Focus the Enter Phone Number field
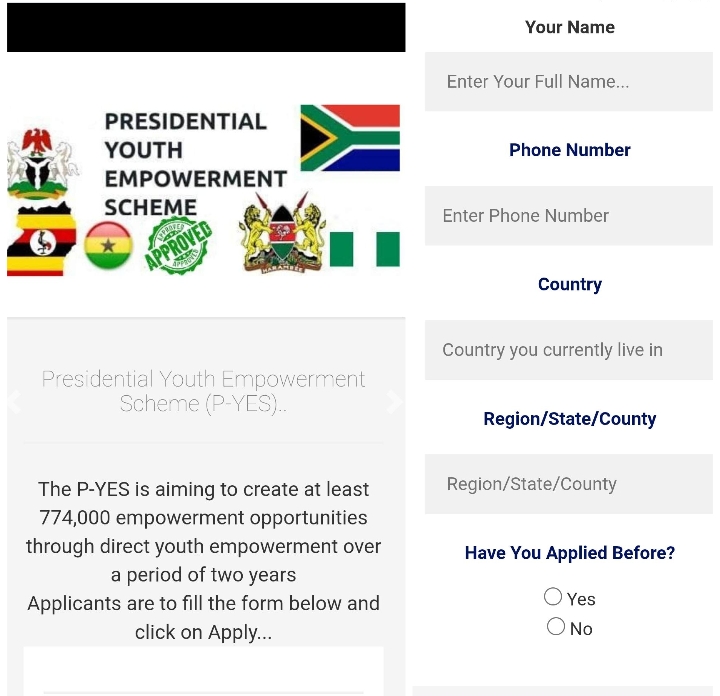720x696 pixels. 568,216
